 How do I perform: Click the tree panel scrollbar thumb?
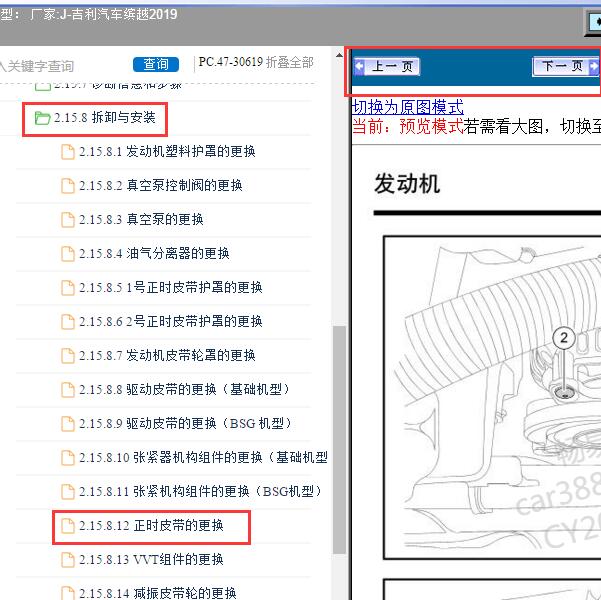point(339,440)
